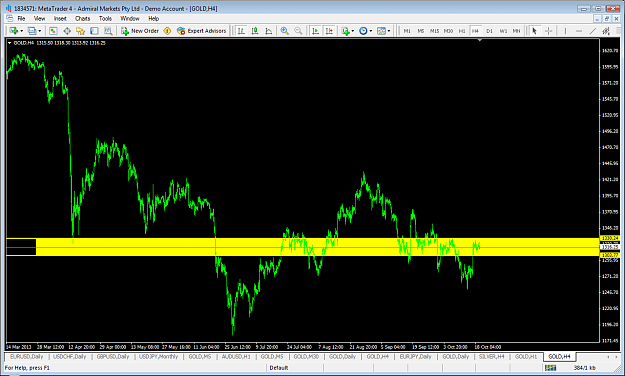Expand the Indicators dropdown arrow
The width and height of the screenshot is (625, 376).
click(353, 31)
